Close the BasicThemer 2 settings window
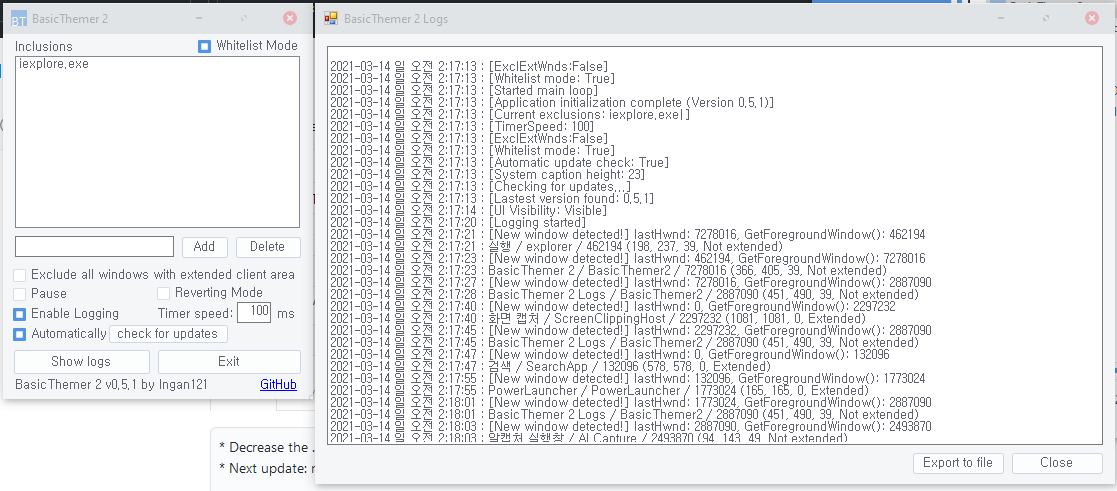 click(289, 19)
